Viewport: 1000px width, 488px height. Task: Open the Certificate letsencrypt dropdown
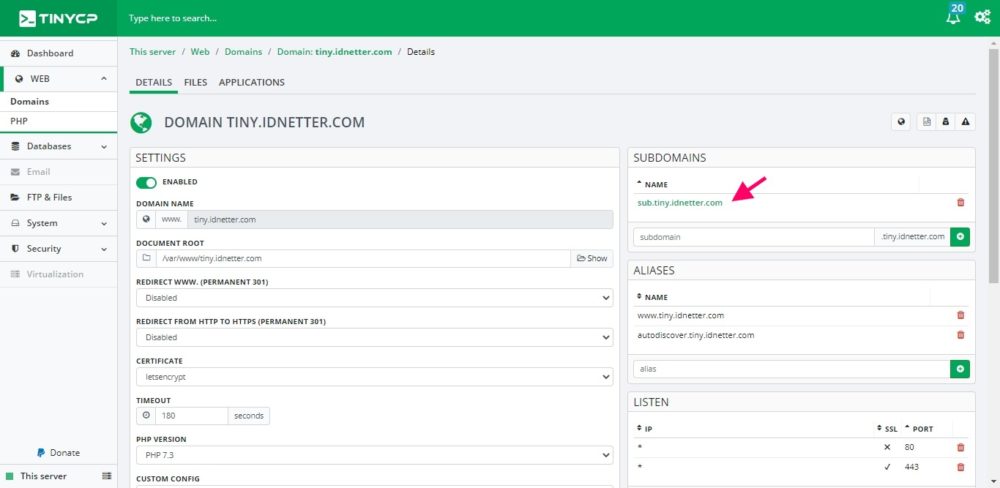tap(374, 377)
